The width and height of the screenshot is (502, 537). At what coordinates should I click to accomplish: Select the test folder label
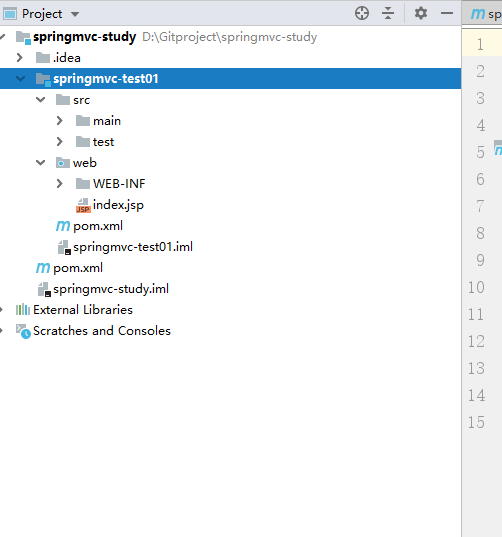(103, 142)
